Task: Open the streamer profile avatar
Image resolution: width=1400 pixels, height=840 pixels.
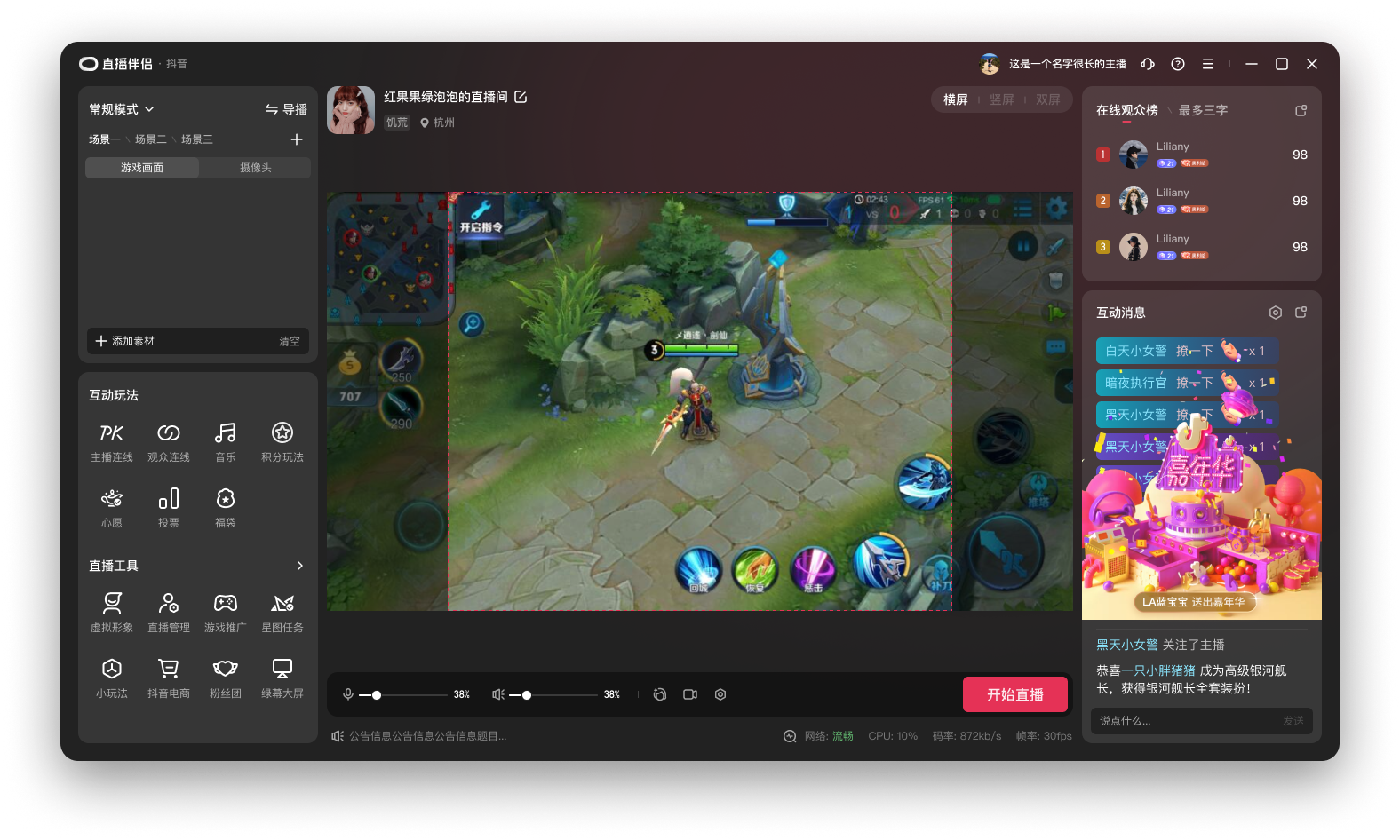Action: pyautogui.click(x=990, y=64)
